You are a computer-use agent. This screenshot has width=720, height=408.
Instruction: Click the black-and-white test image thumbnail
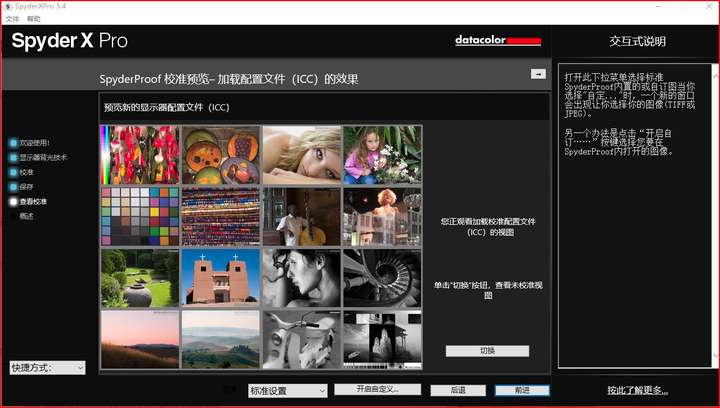pyautogui.click(x=382, y=340)
